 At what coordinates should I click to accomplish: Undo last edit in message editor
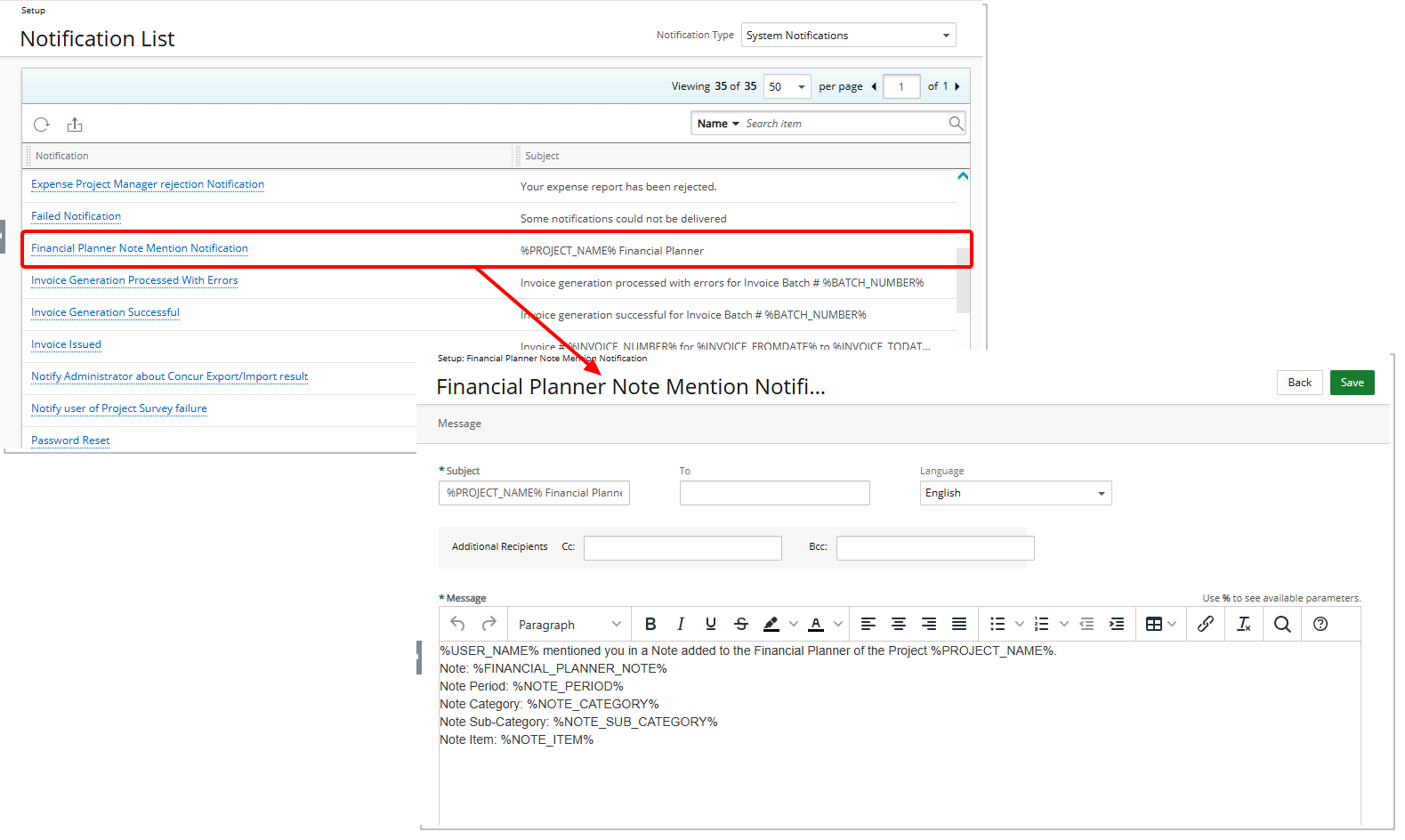pos(457,624)
